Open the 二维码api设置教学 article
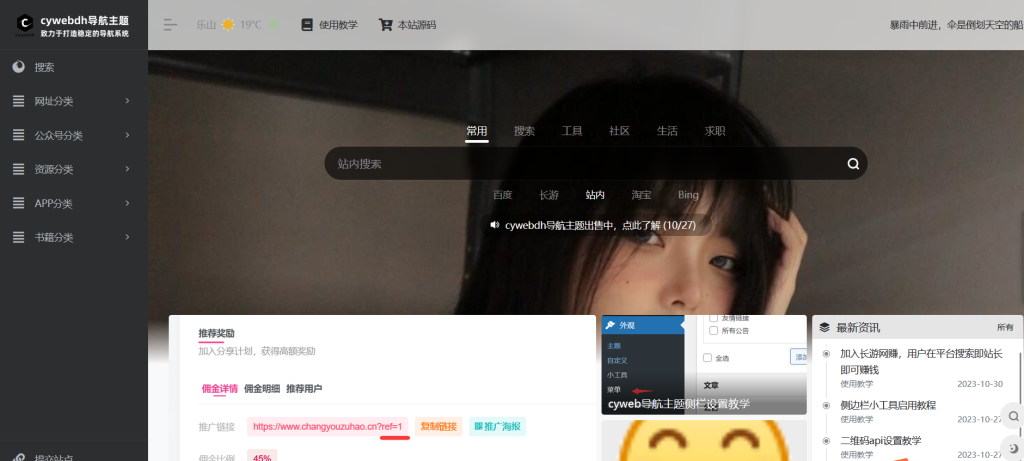This screenshot has height=461, width=1024. [x=881, y=440]
